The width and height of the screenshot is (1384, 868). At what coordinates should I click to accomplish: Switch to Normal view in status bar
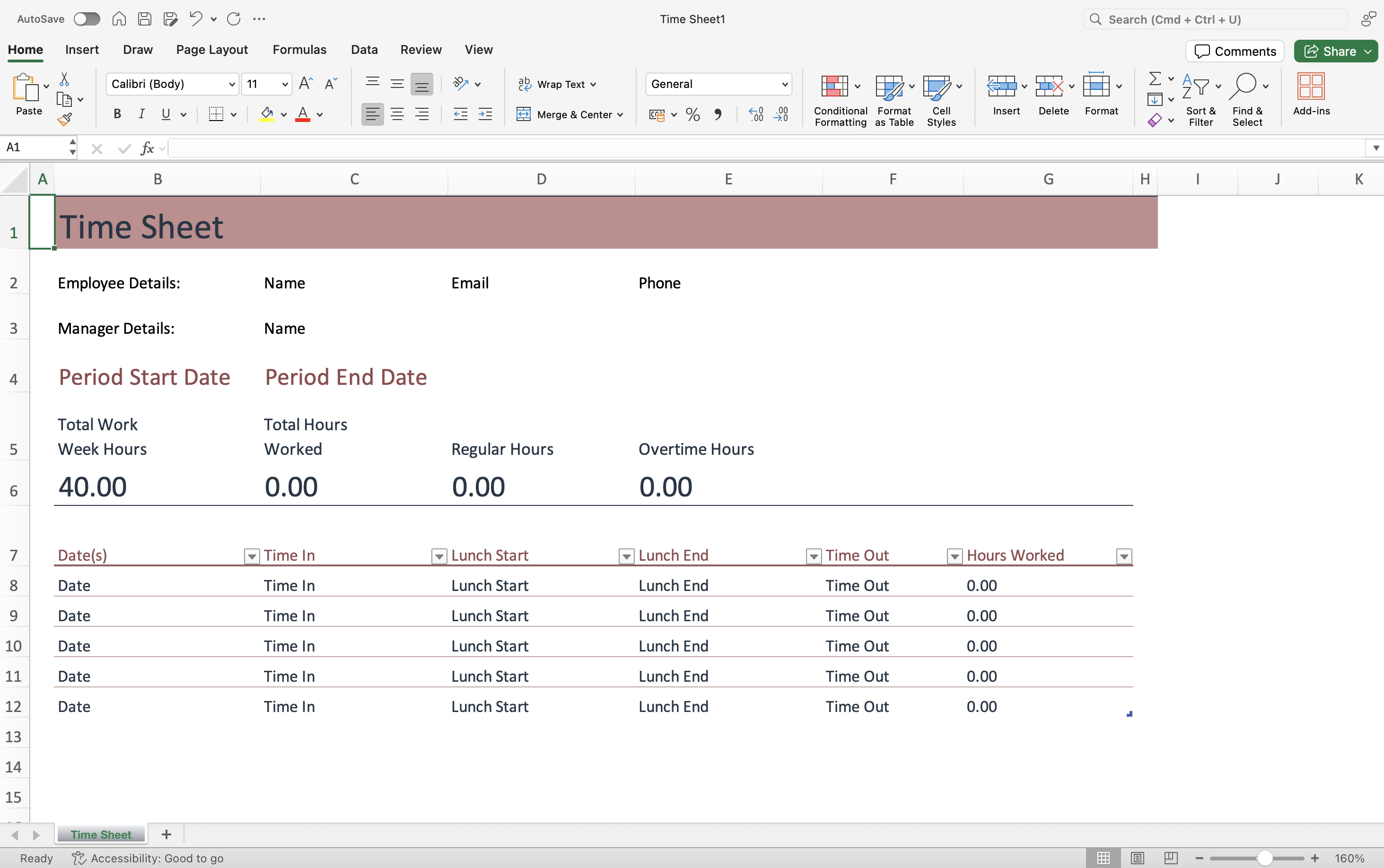[1103, 858]
